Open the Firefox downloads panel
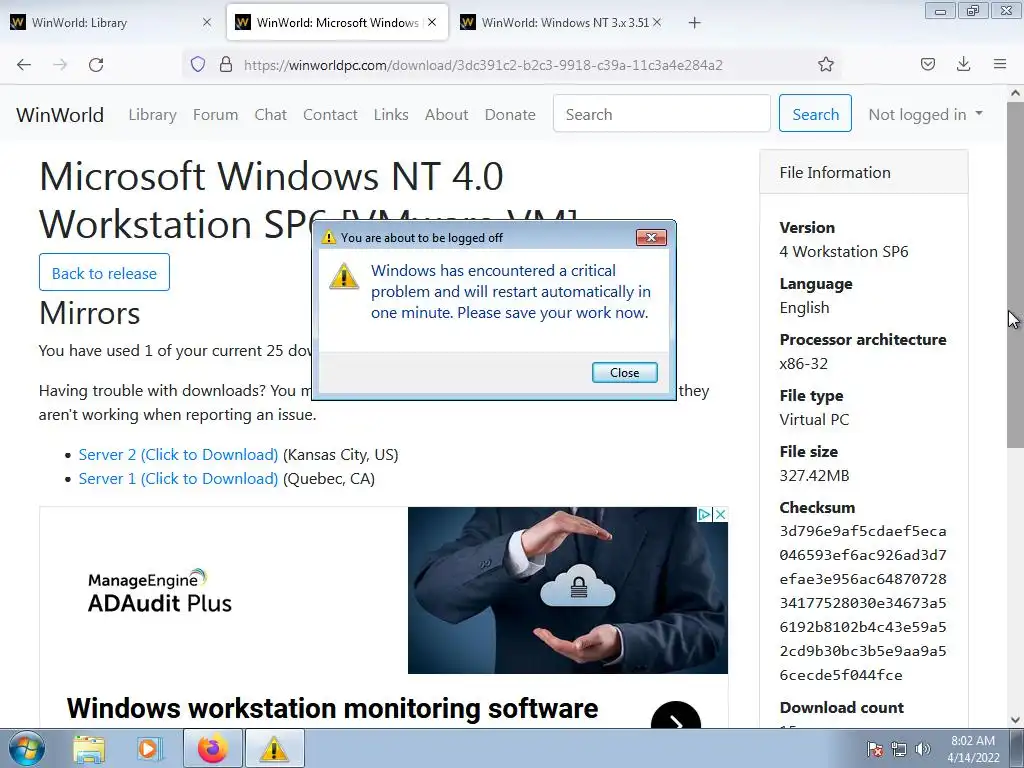Image resolution: width=1024 pixels, height=768 pixels. click(x=963, y=64)
